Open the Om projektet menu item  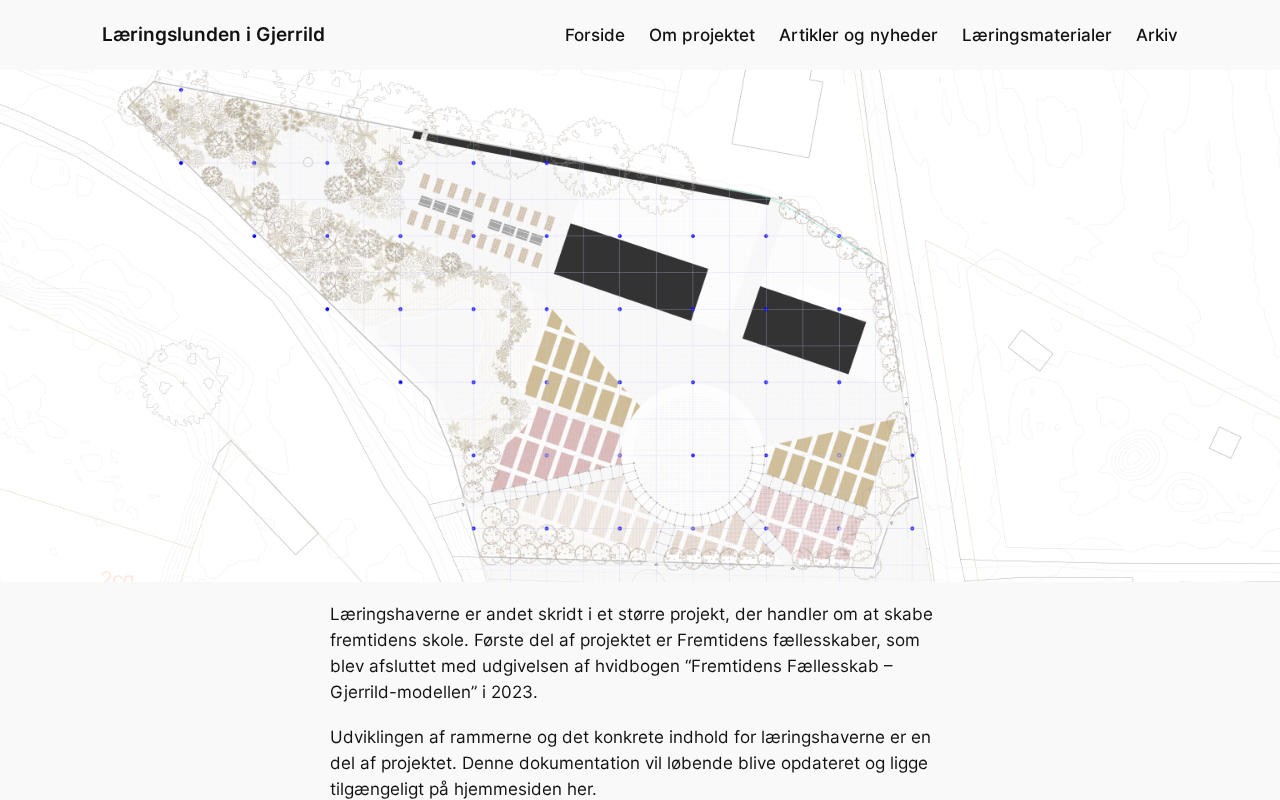tap(702, 35)
